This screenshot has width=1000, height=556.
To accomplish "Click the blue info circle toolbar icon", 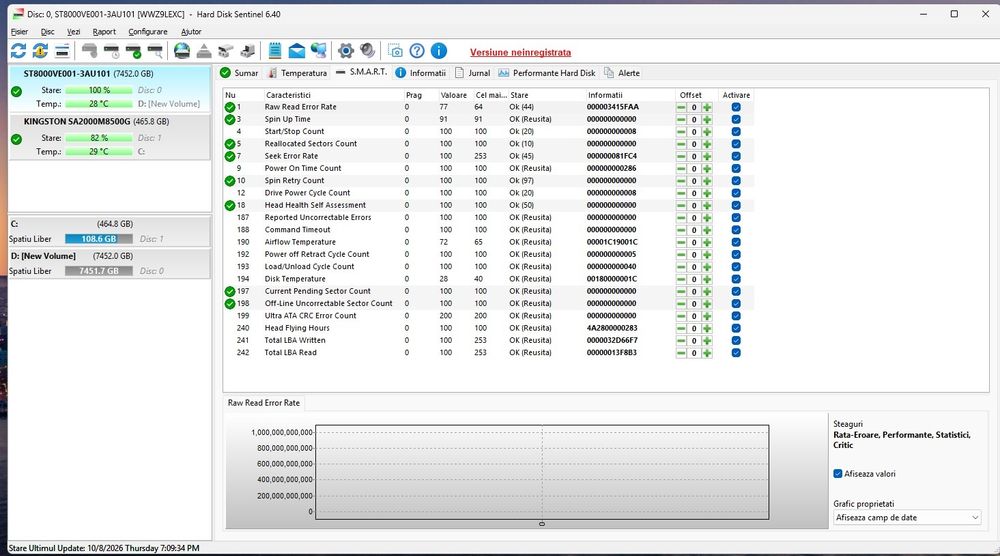I will (x=439, y=51).
